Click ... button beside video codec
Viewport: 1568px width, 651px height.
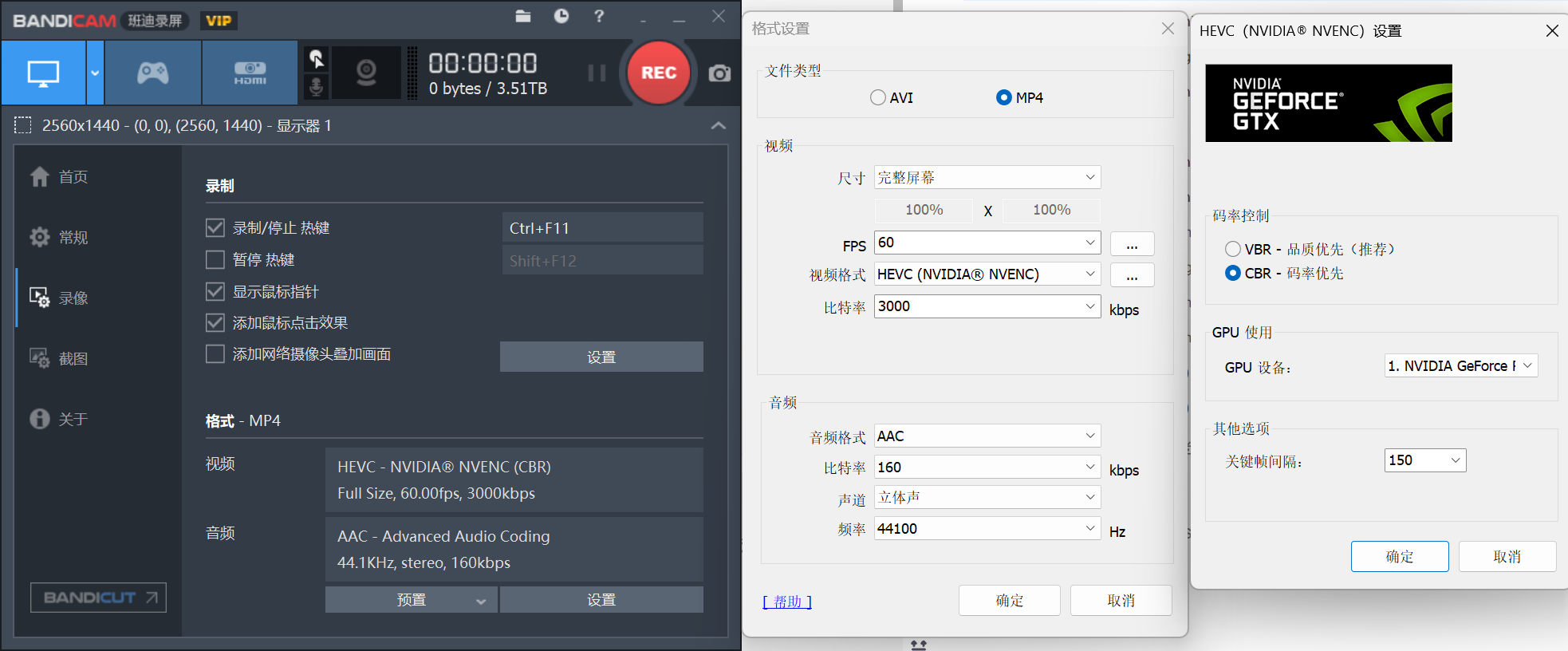point(1132,275)
